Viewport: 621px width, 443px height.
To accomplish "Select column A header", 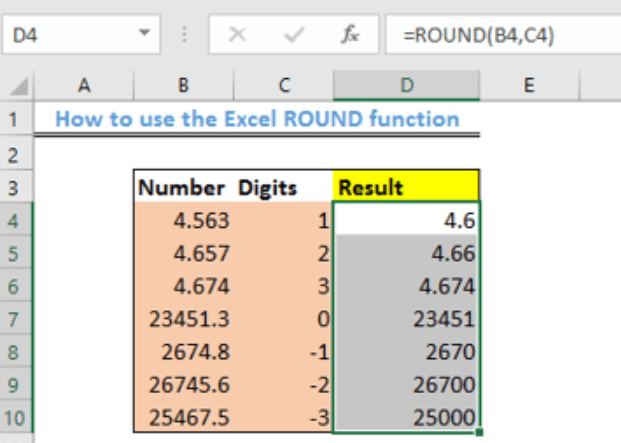I will [84, 85].
